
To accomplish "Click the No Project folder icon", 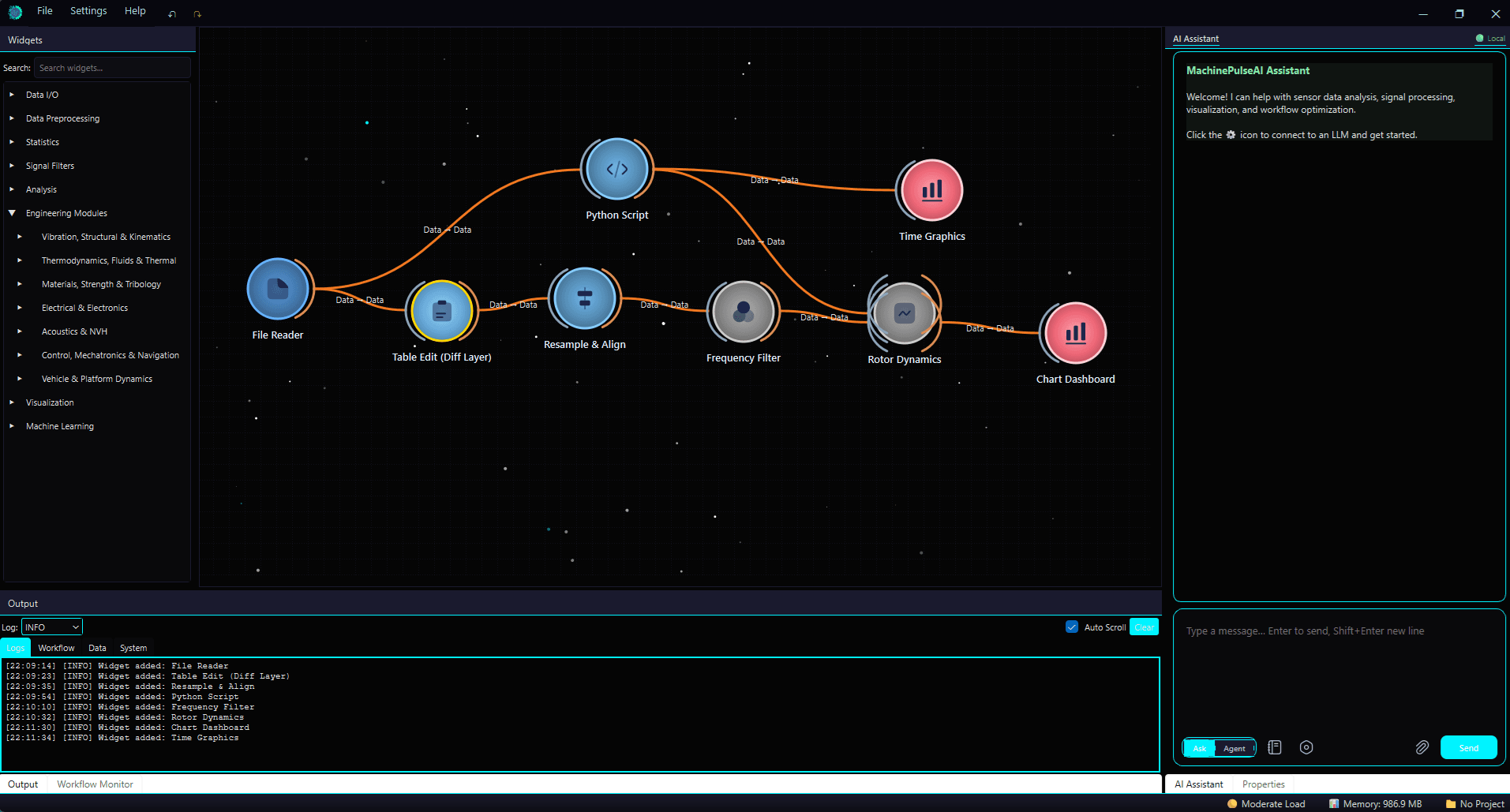I will click(x=1451, y=804).
